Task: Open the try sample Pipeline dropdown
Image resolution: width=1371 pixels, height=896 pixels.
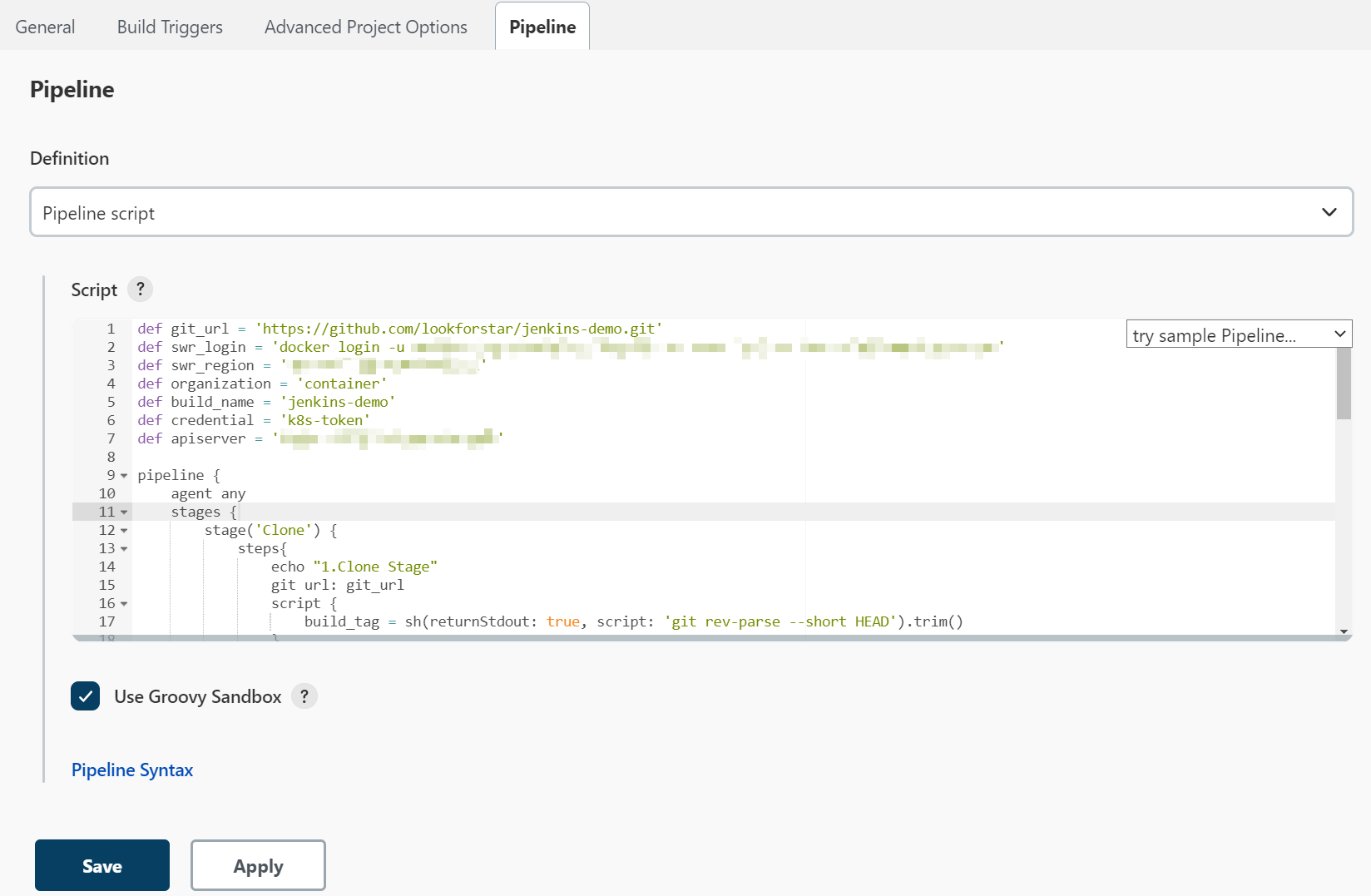Action: click(x=1238, y=334)
